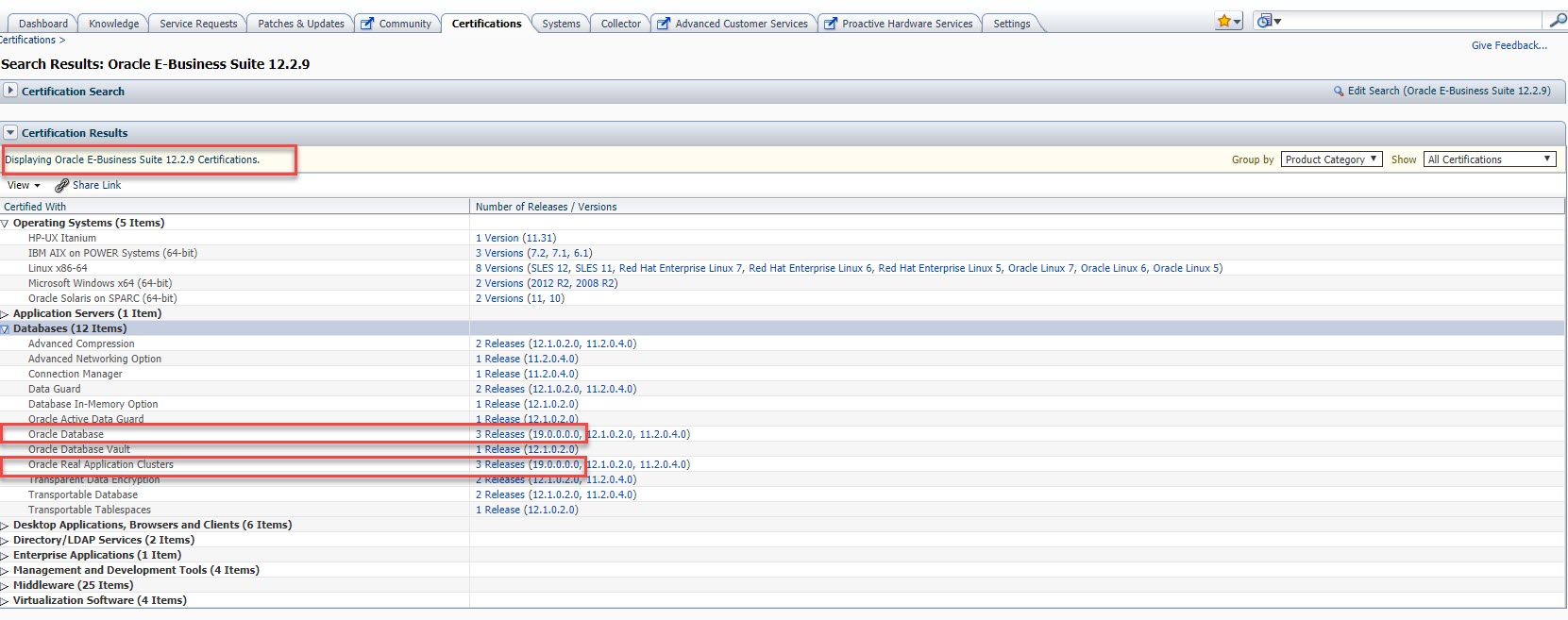Click the Share Link chain icon
The height and width of the screenshot is (620, 1568).
click(x=61, y=186)
